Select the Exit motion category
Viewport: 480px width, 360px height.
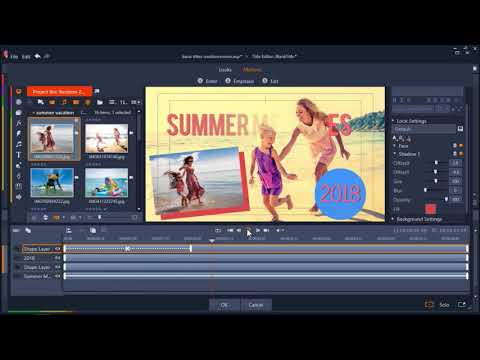(270, 81)
